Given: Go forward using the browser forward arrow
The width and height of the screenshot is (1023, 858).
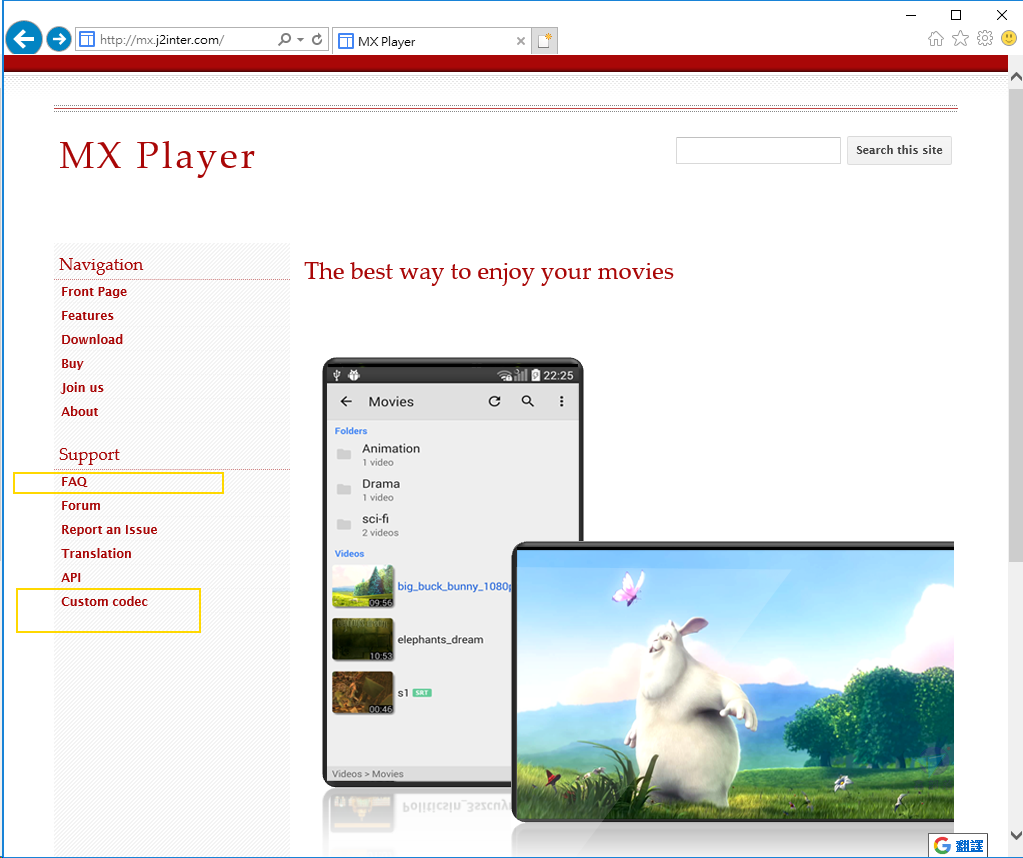Looking at the screenshot, I should tap(59, 39).
